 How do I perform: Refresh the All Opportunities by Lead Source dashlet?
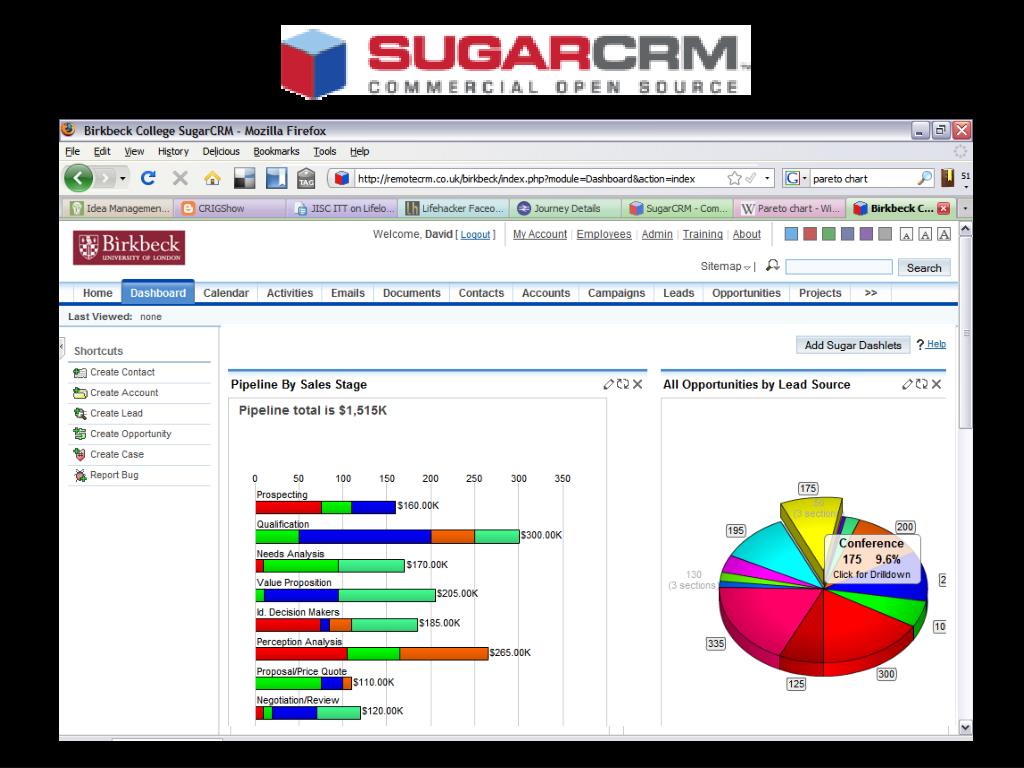tap(921, 384)
